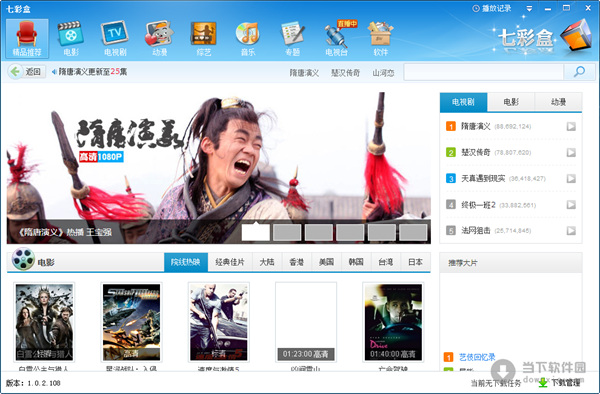The width and height of the screenshot is (600, 394).
Task: Play 隋唐演义 from the ranking list
Action: click(571, 126)
